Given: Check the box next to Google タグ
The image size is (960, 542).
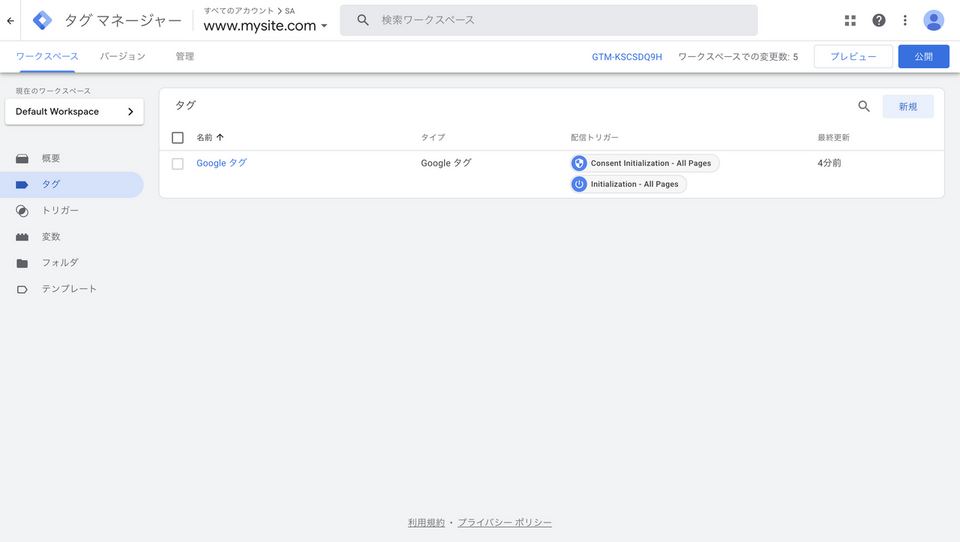Looking at the screenshot, I should point(178,163).
